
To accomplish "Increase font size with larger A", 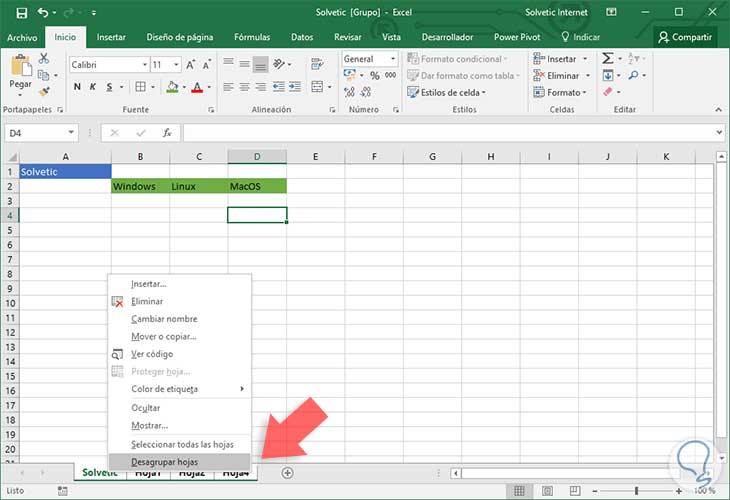I will [x=190, y=65].
